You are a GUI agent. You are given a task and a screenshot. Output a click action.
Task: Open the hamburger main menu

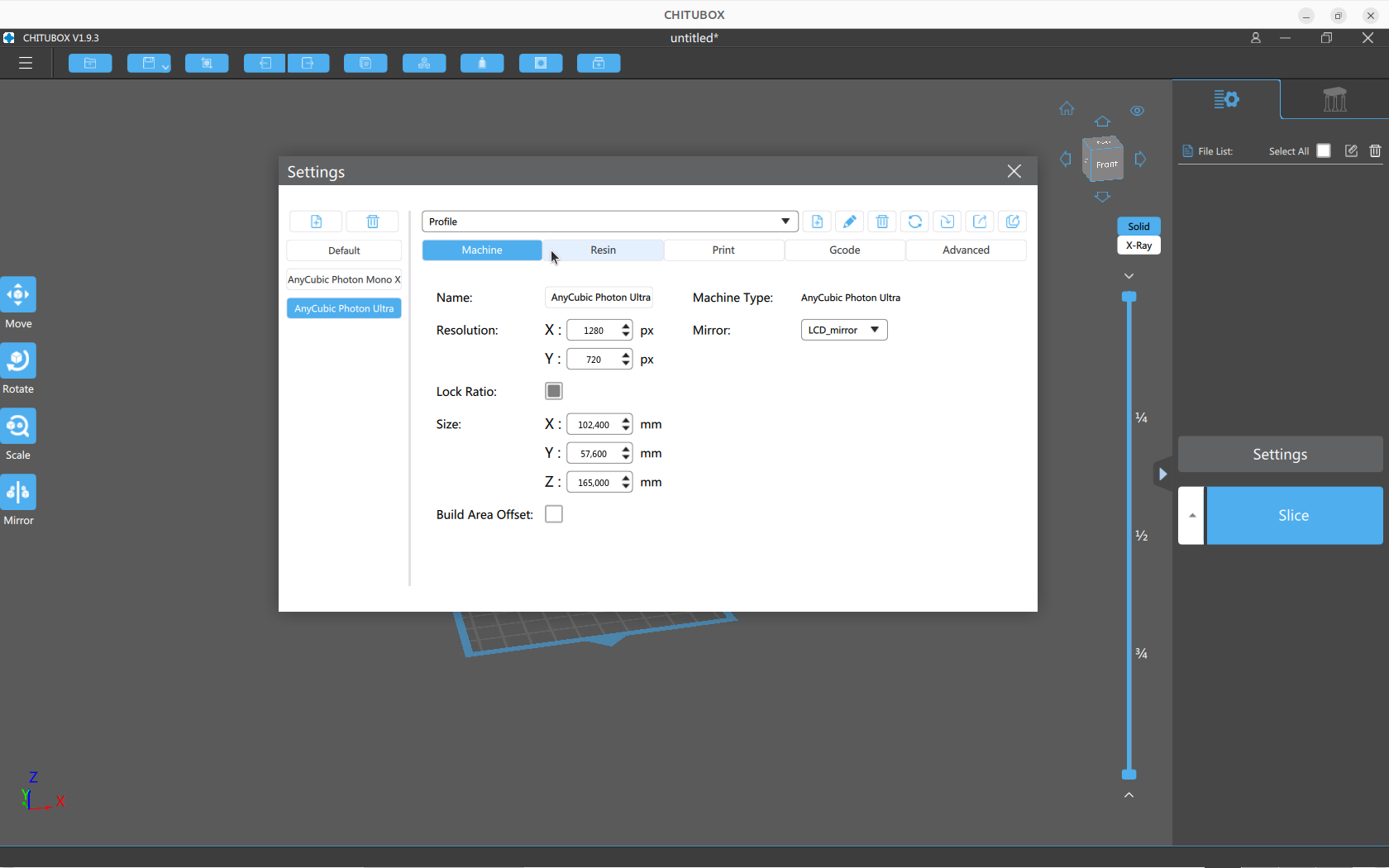(26, 63)
